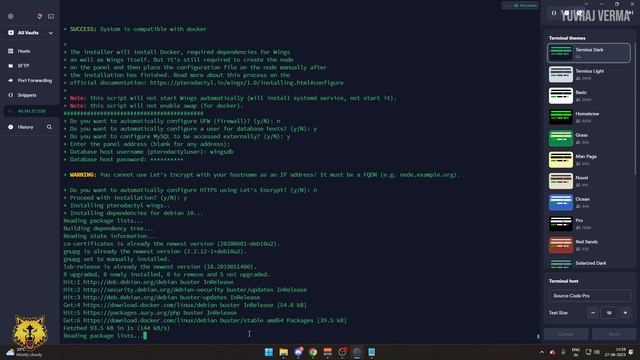Click the red notification icon in sidebar header
This screenshot has width=640, height=360.
tap(40, 16)
